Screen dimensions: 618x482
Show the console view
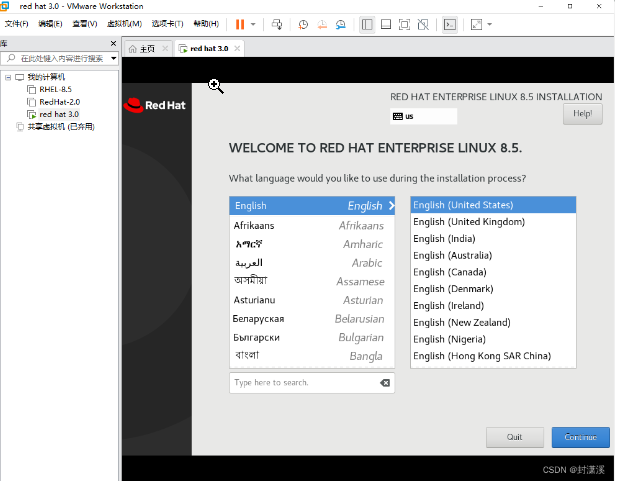[450, 24]
